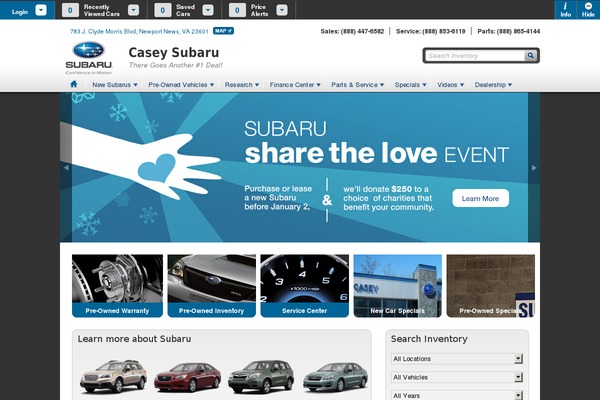
Task: Click the Recently Viewed Cars count badge
Action: pyautogui.click(x=70, y=10)
